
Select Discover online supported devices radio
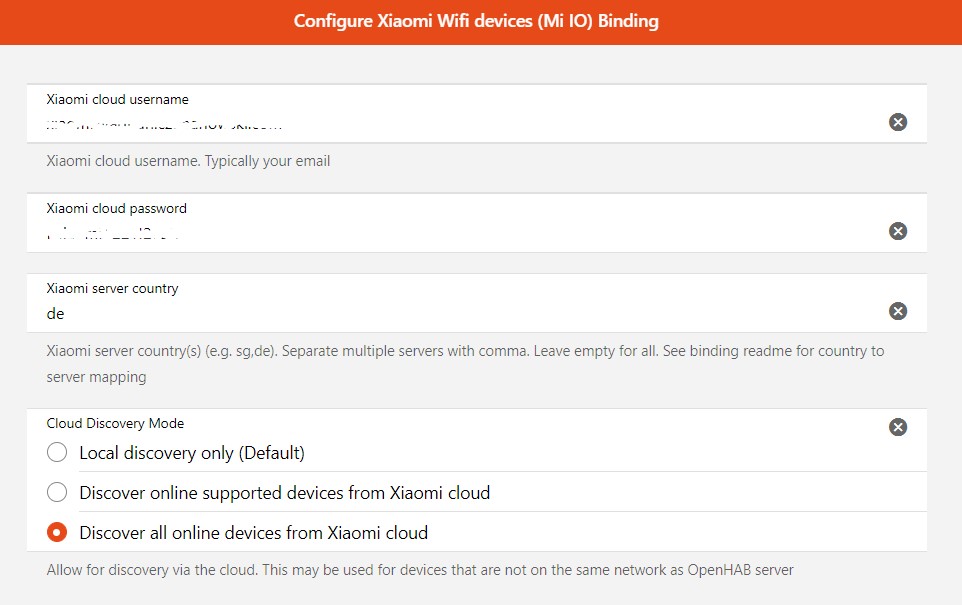[x=57, y=492]
